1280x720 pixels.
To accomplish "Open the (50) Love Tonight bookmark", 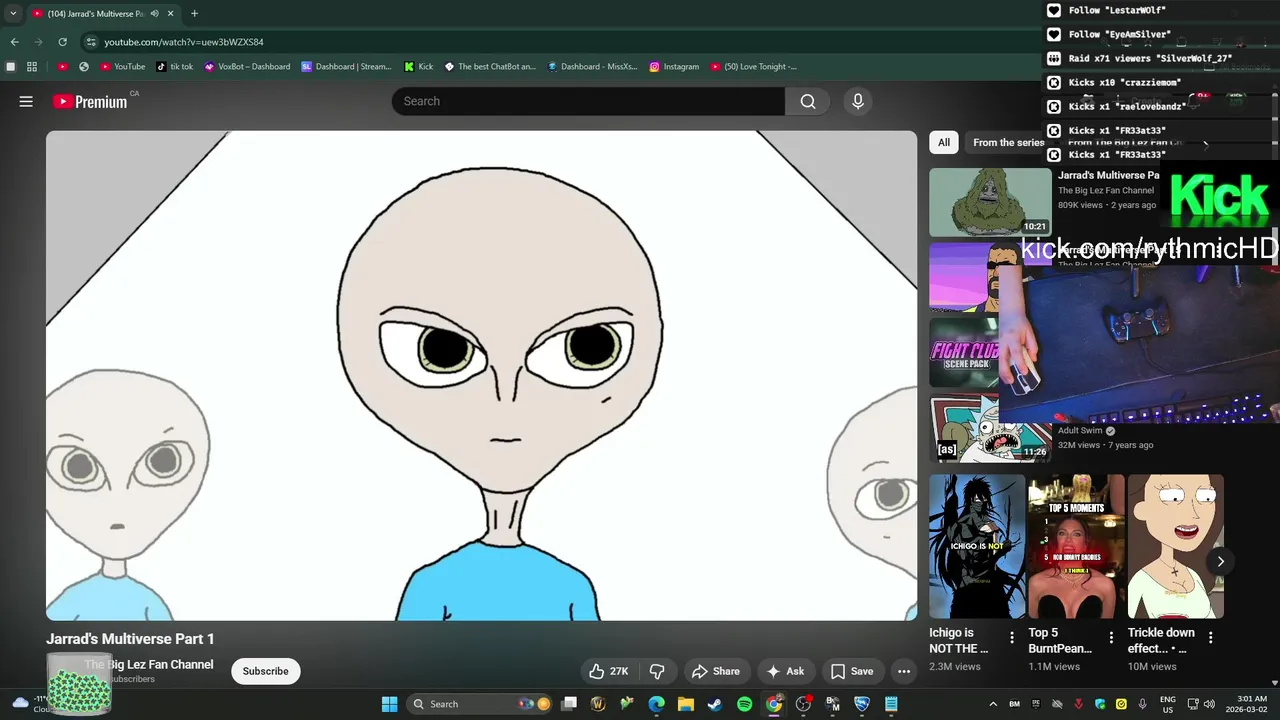I will coord(754,67).
